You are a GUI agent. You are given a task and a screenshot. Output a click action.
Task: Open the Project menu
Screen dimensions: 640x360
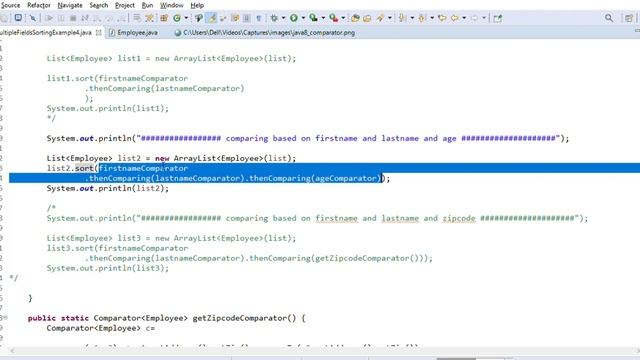click(124, 5)
